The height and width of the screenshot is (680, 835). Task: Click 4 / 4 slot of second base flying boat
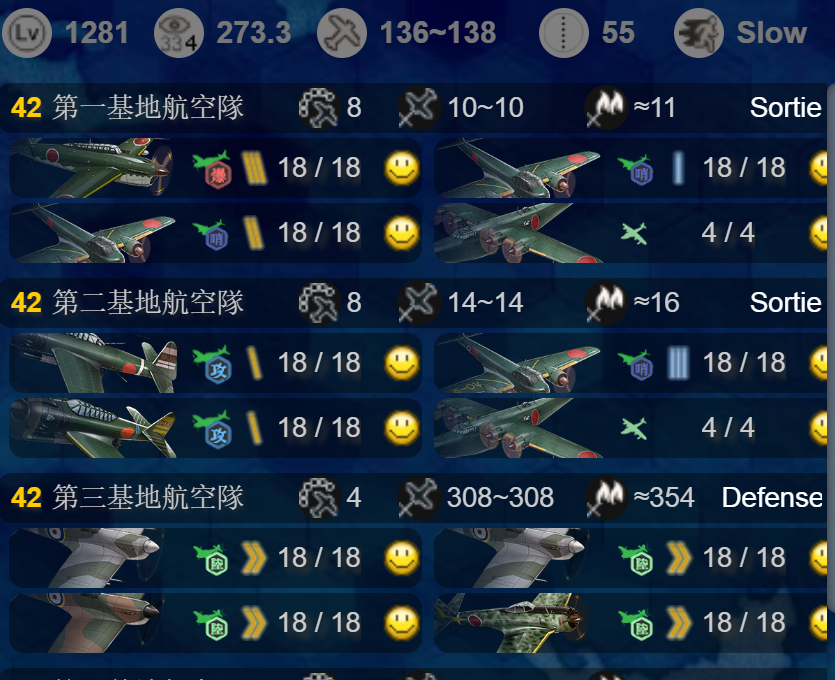728,428
